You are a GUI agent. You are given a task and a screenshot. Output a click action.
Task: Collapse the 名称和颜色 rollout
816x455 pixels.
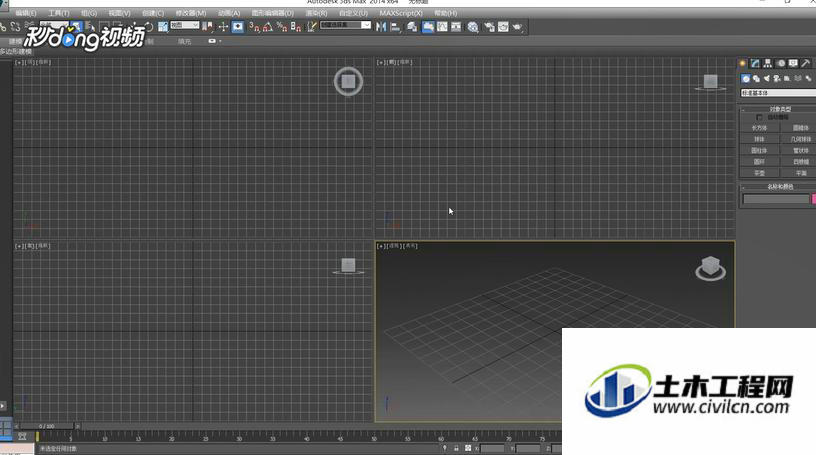(779, 186)
